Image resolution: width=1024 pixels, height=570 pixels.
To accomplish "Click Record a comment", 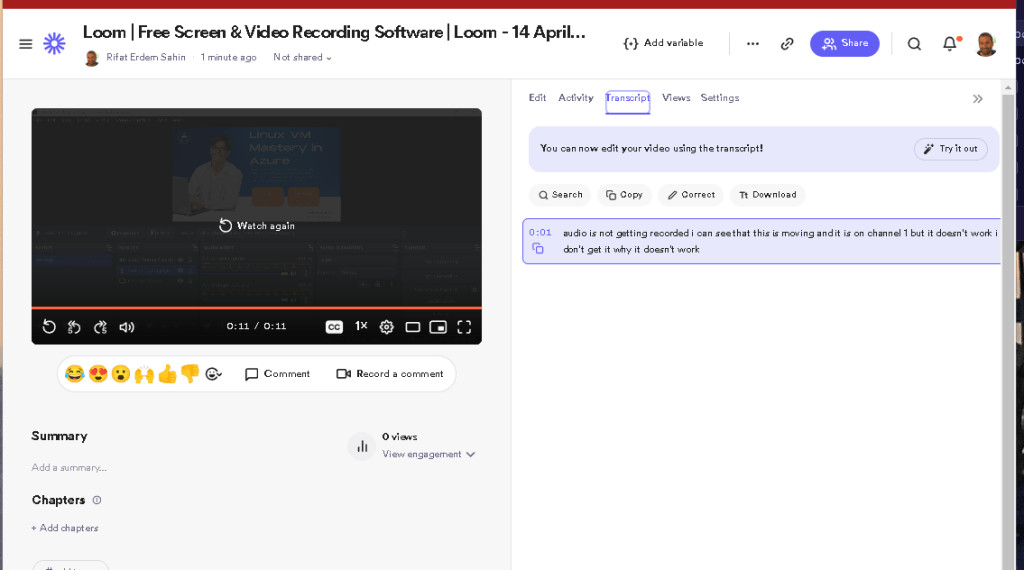I will [x=390, y=374].
